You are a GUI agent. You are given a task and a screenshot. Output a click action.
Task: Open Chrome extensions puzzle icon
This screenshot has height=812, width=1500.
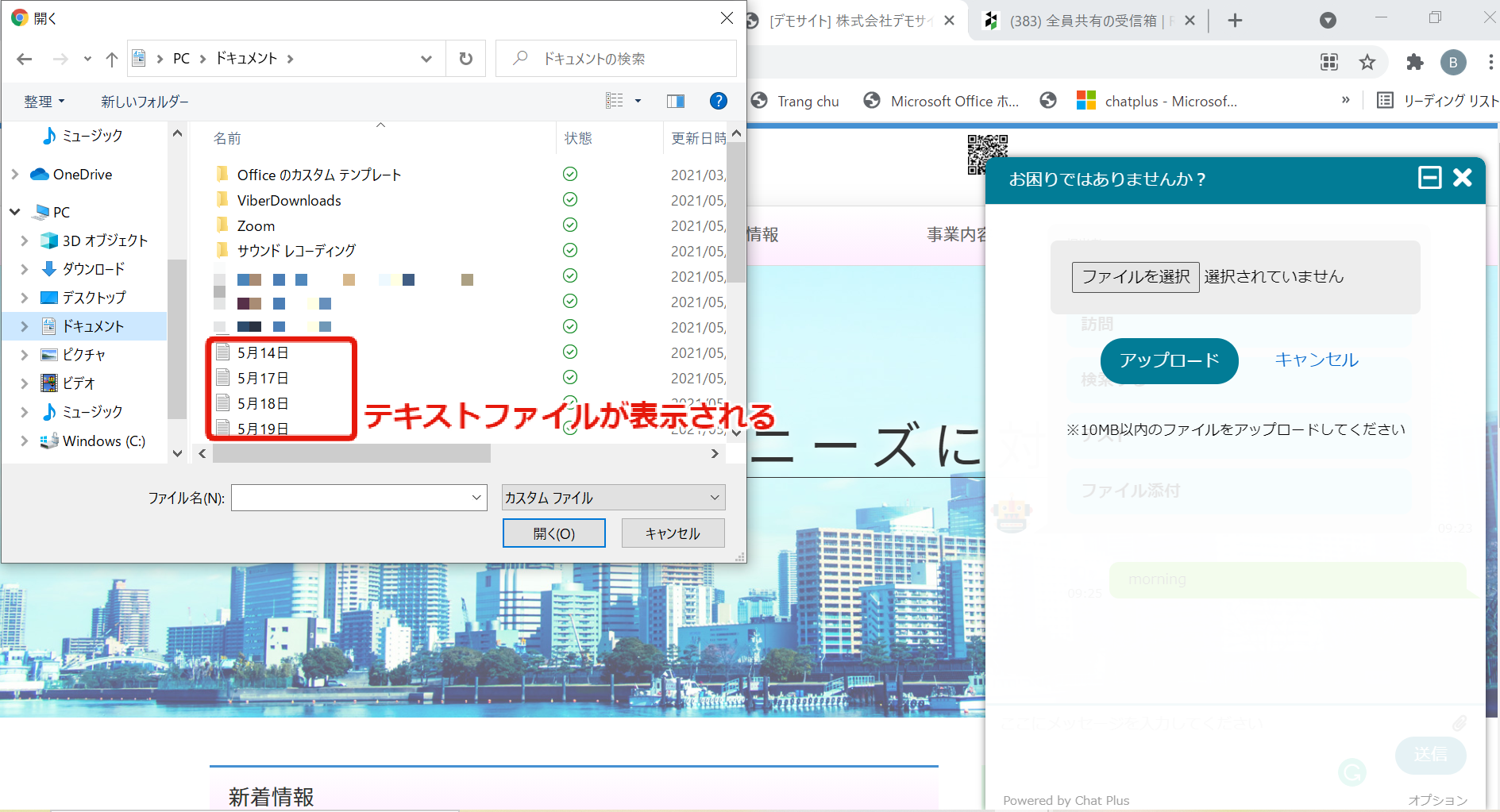tap(1414, 62)
